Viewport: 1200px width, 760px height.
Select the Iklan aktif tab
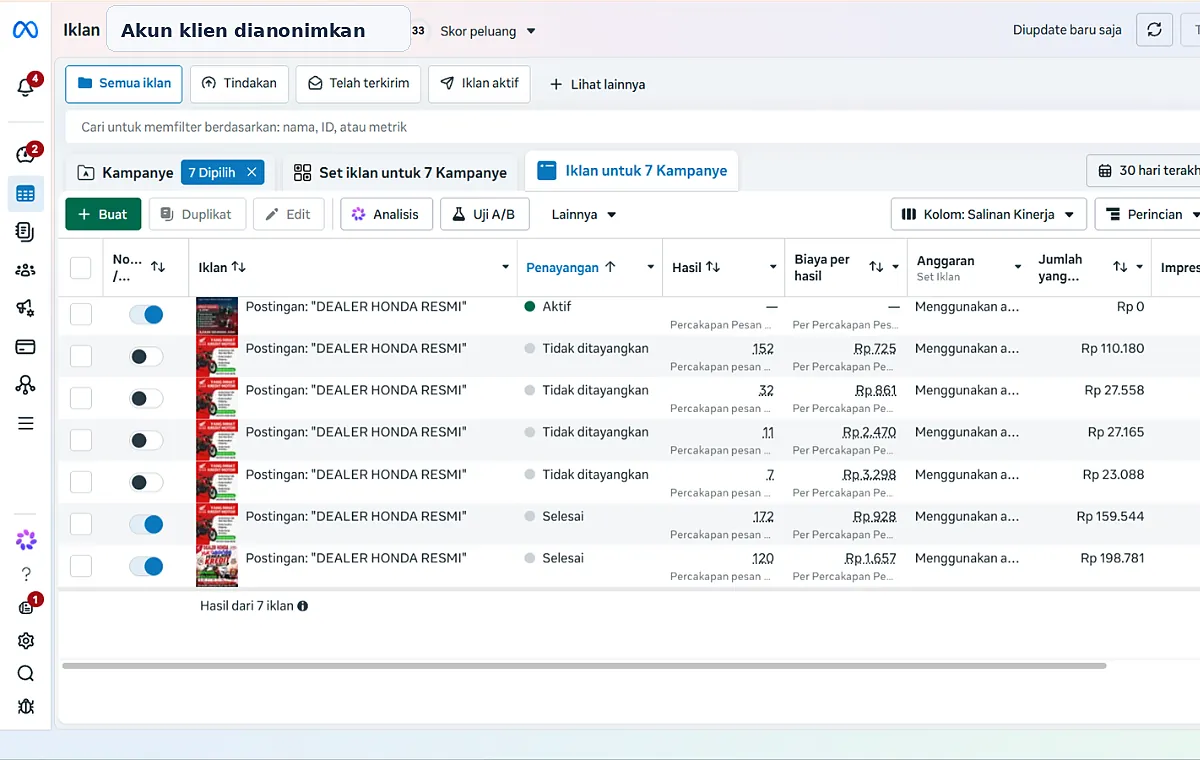479,84
